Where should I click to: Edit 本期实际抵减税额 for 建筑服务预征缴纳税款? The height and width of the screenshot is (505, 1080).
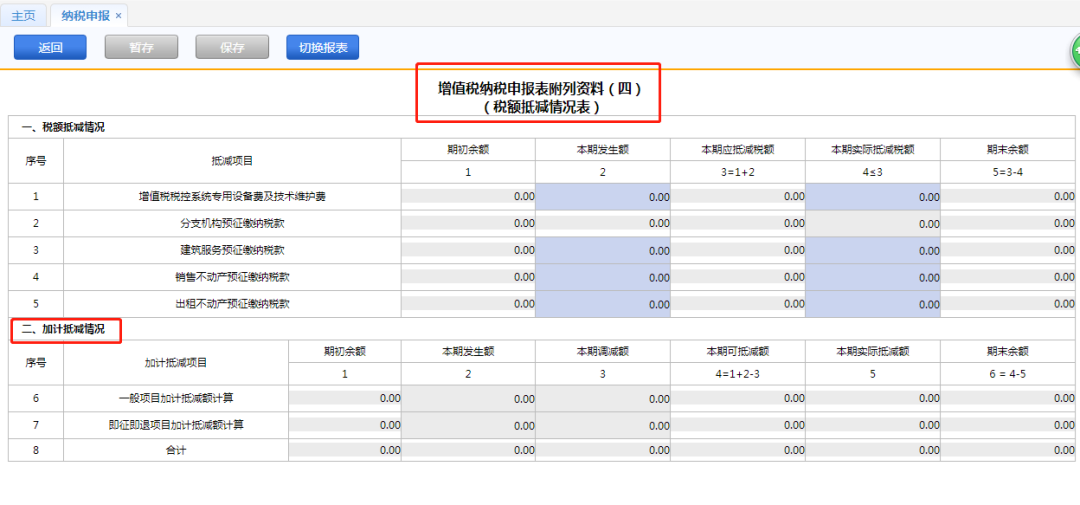tap(873, 251)
